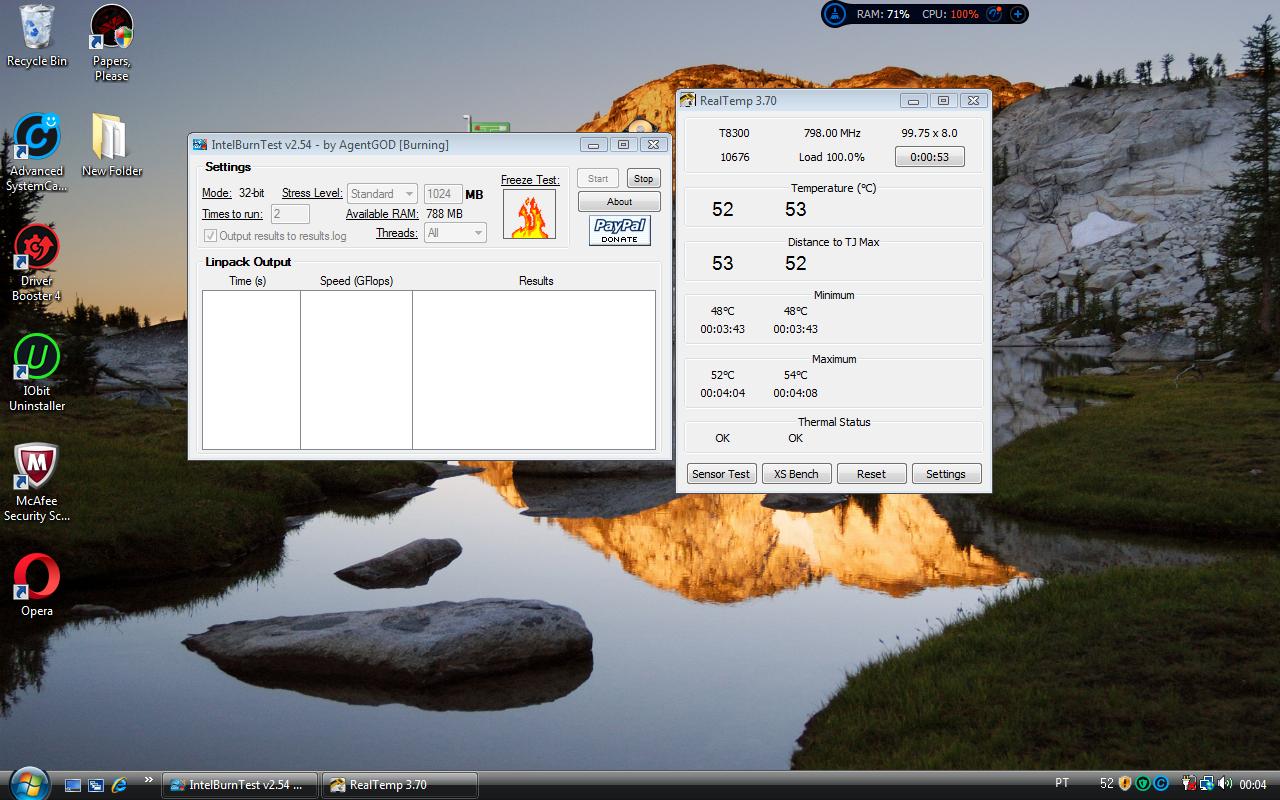Click the flame Freeze Test image
Image resolution: width=1280 pixels, height=800 pixels.
(529, 214)
